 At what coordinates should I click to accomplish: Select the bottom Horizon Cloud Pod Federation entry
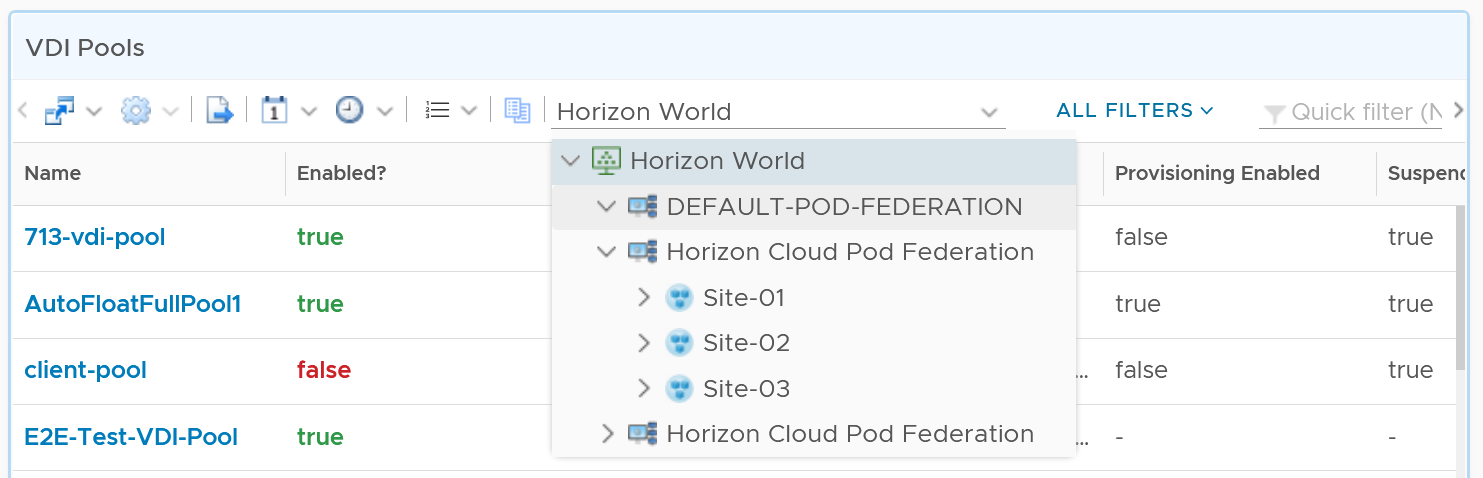[850, 434]
